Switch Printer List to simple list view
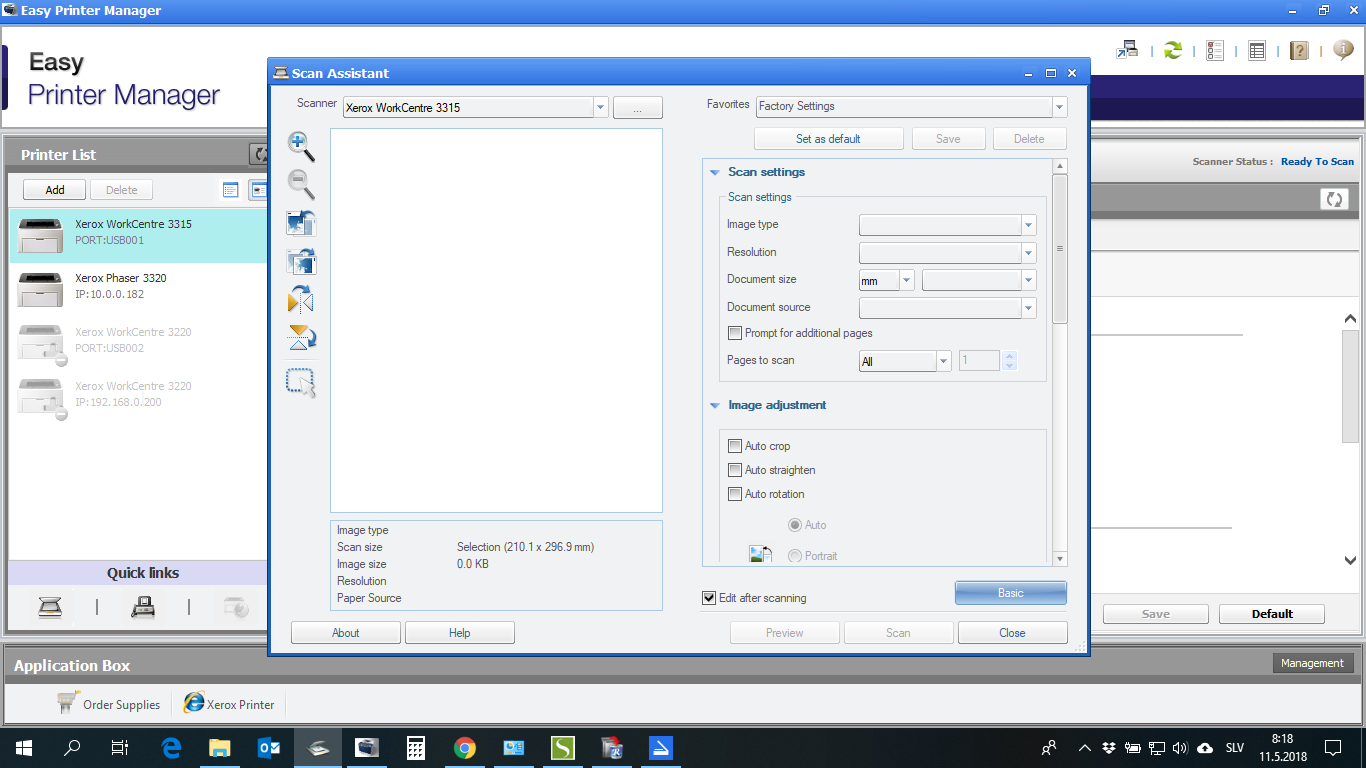 point(231,190)
